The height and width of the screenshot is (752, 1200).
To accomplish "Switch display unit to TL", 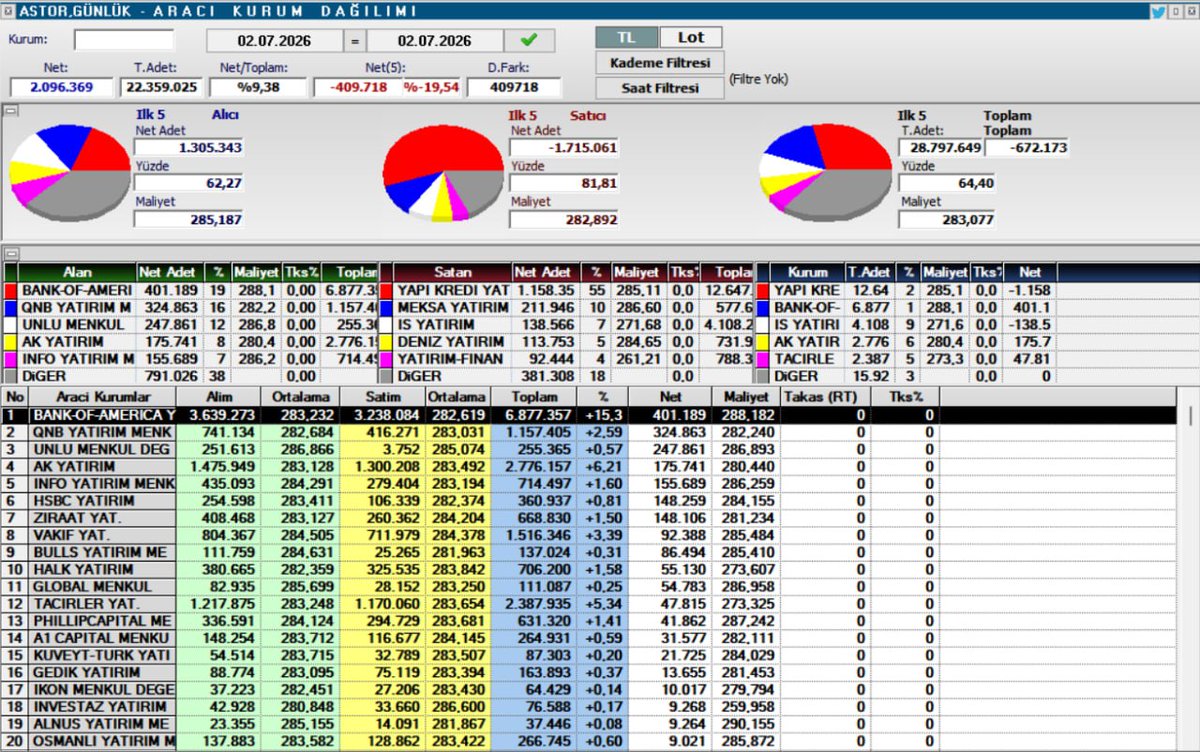I will (626, 37).
